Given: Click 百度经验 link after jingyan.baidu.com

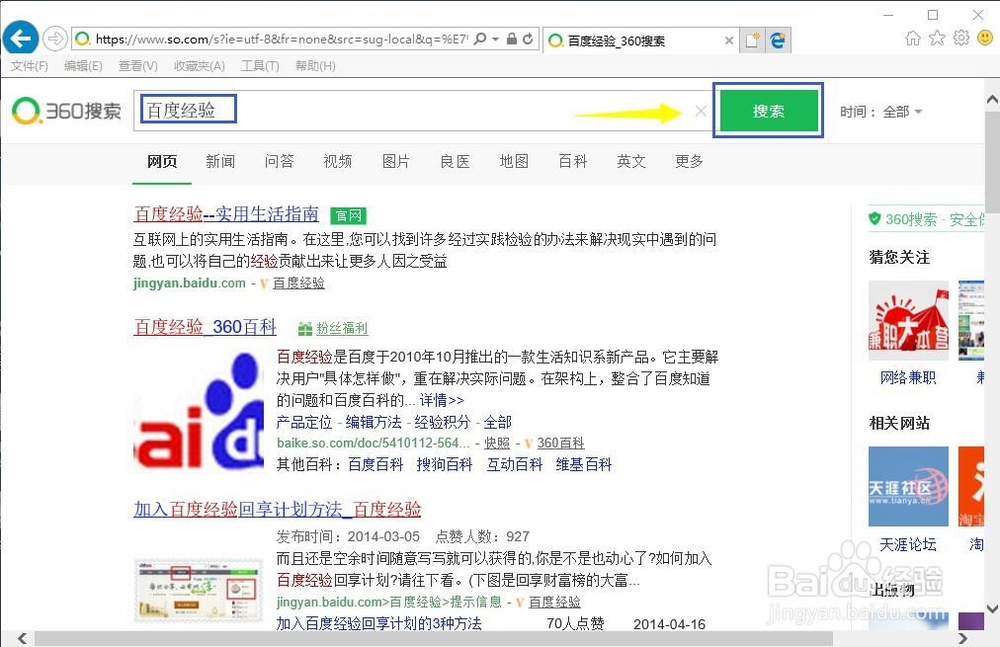Looking at the screenshot, I should [x=298, y=283].
